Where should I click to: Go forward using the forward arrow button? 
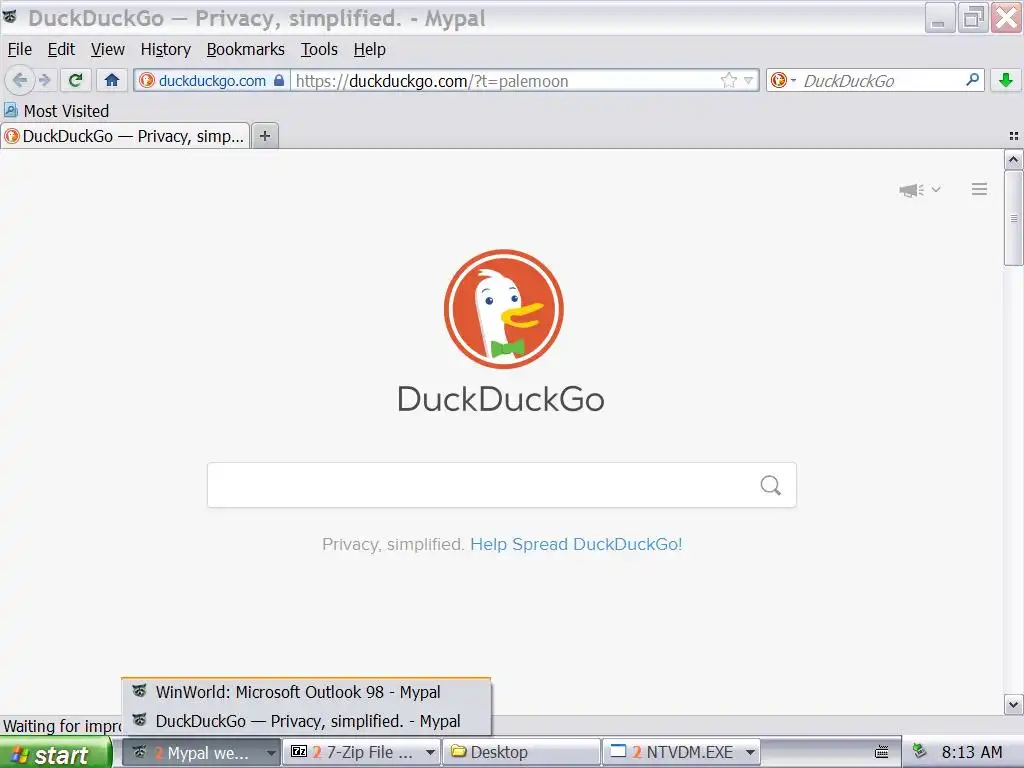44,80
